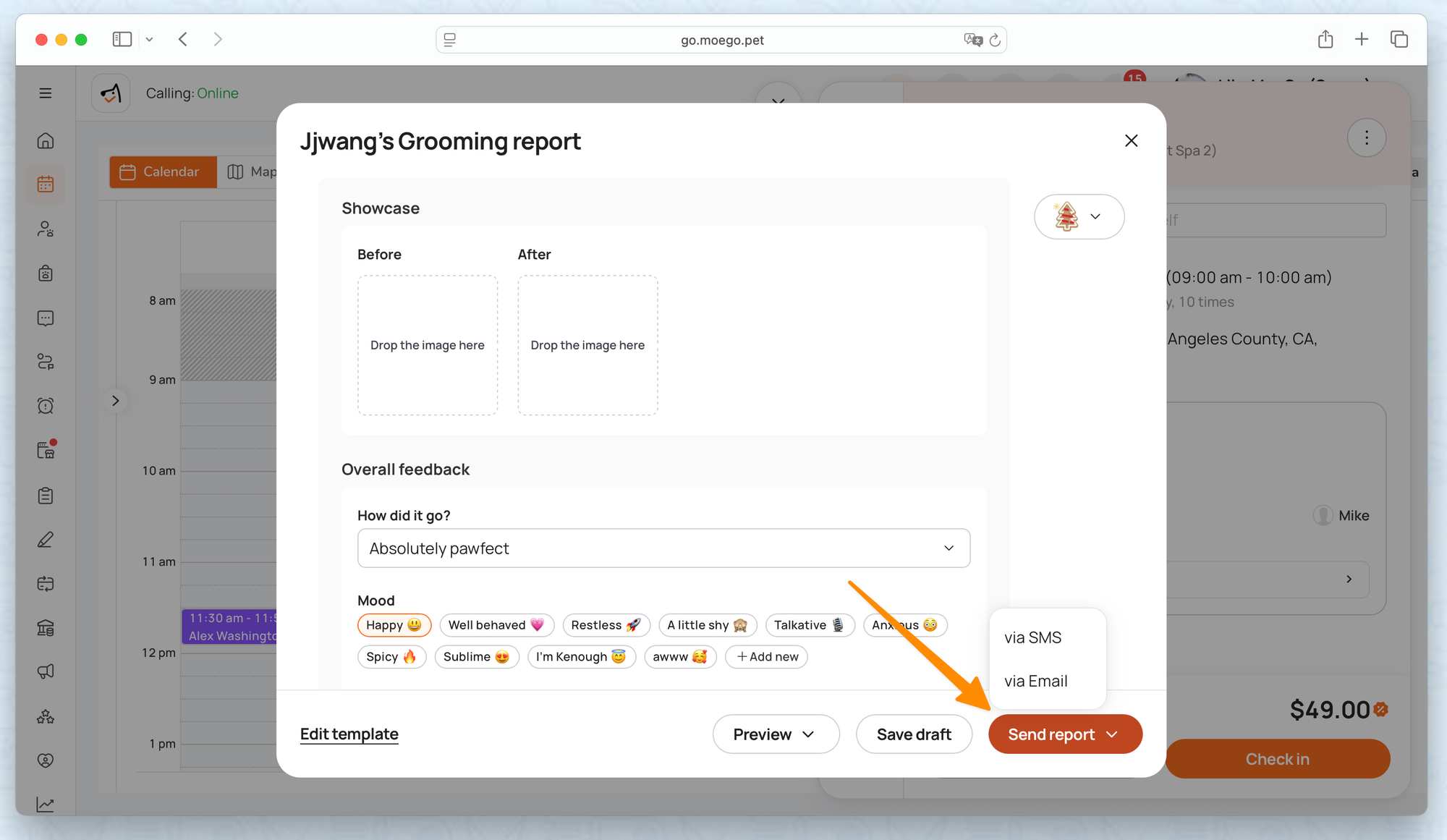Click the three-dot more options button
This screenshot has height=840, width=1447.
tap(1366, 138)
